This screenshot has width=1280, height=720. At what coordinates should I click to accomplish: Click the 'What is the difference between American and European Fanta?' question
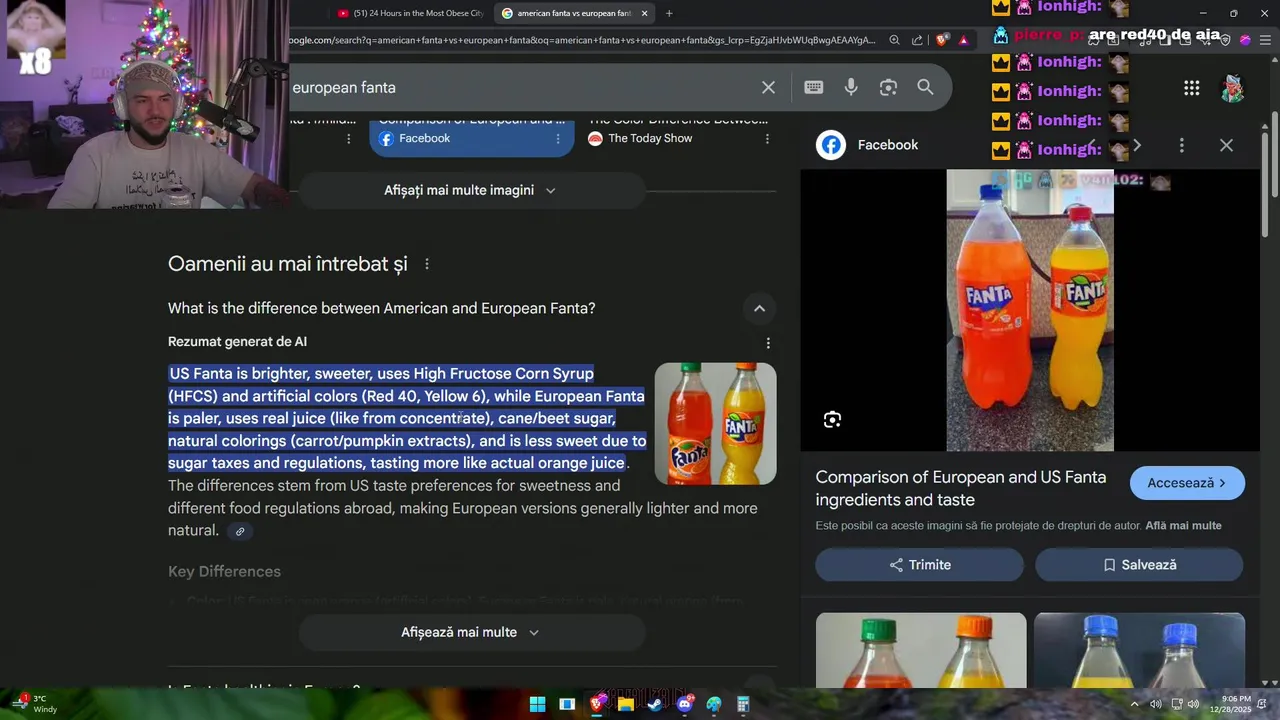pyautogui.click(x=382, y=308)
